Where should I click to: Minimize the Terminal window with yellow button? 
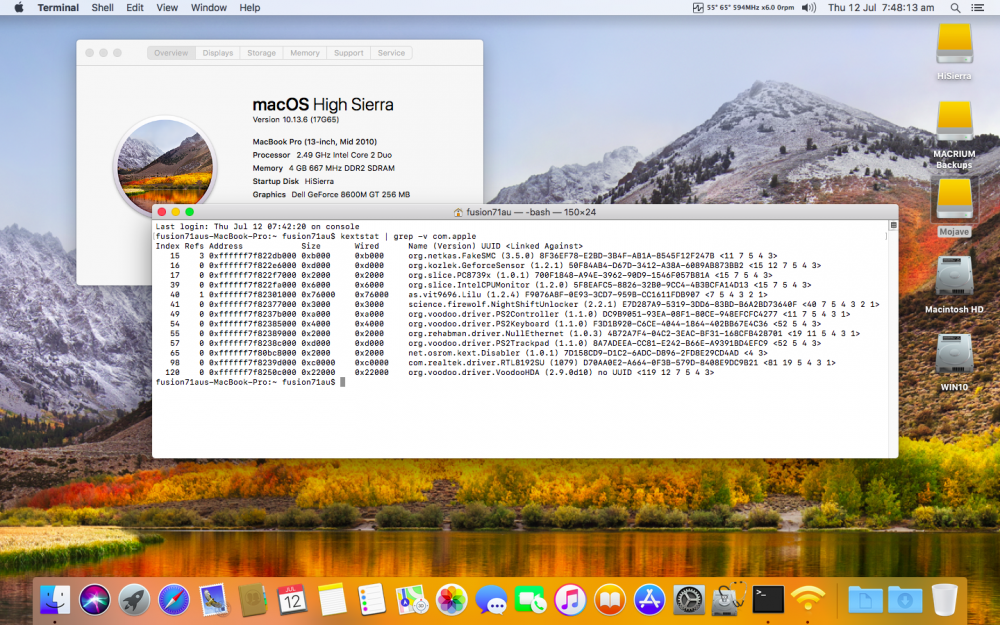point(175,212)
